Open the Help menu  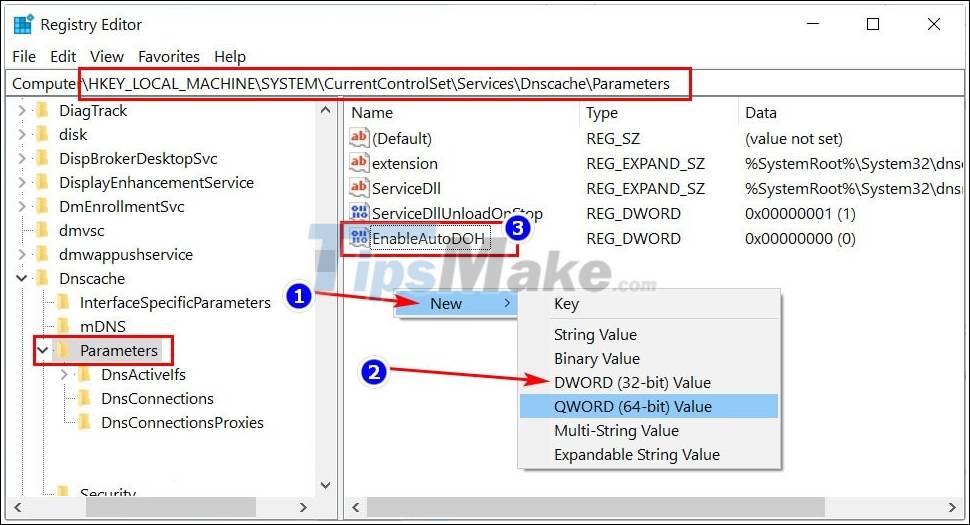click(230, 57)
